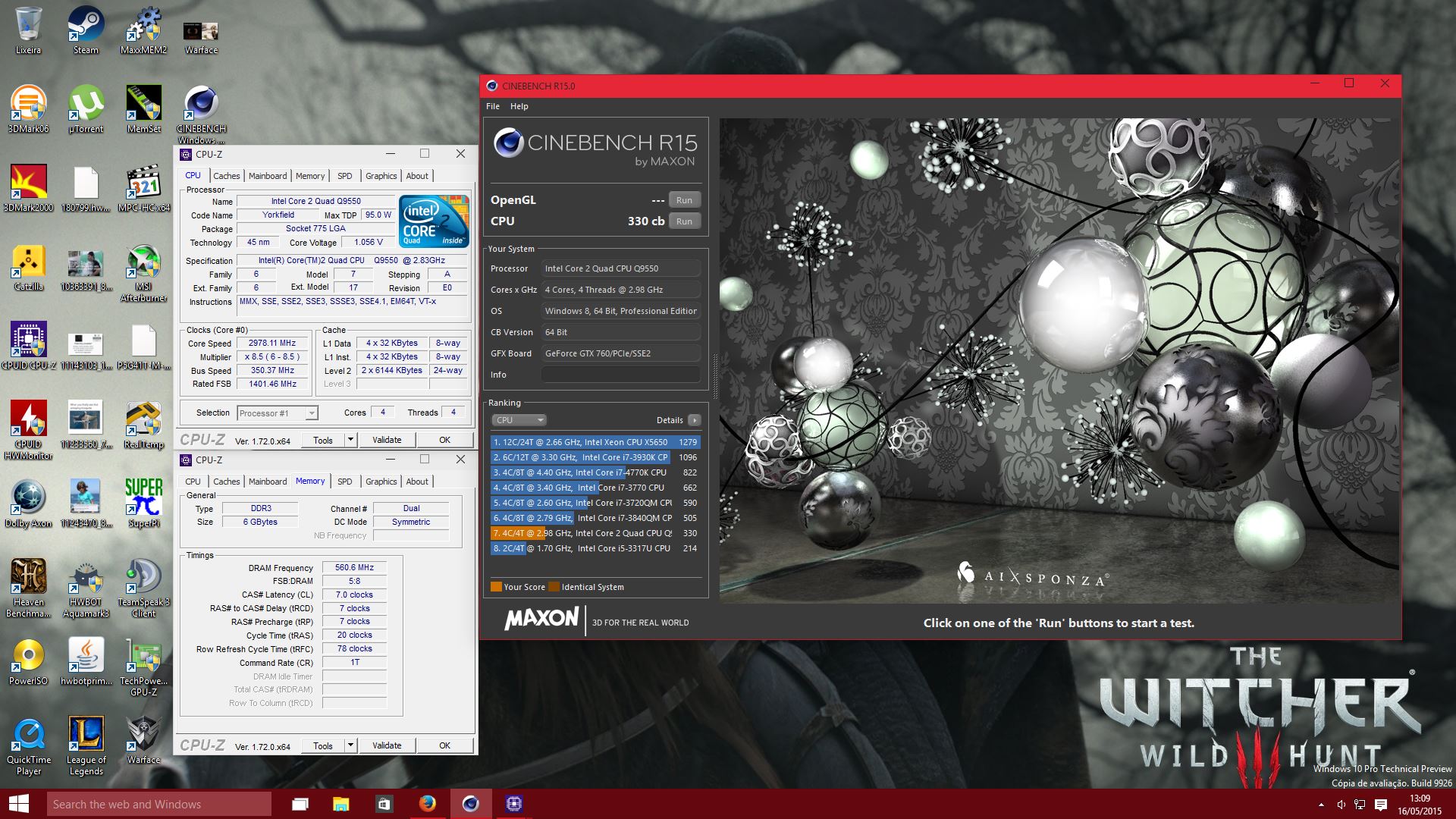Launch the CPUID CPU-Z desktop shortcut
The height and width of the screenshot is (819, 1456).
pos(28,346)
